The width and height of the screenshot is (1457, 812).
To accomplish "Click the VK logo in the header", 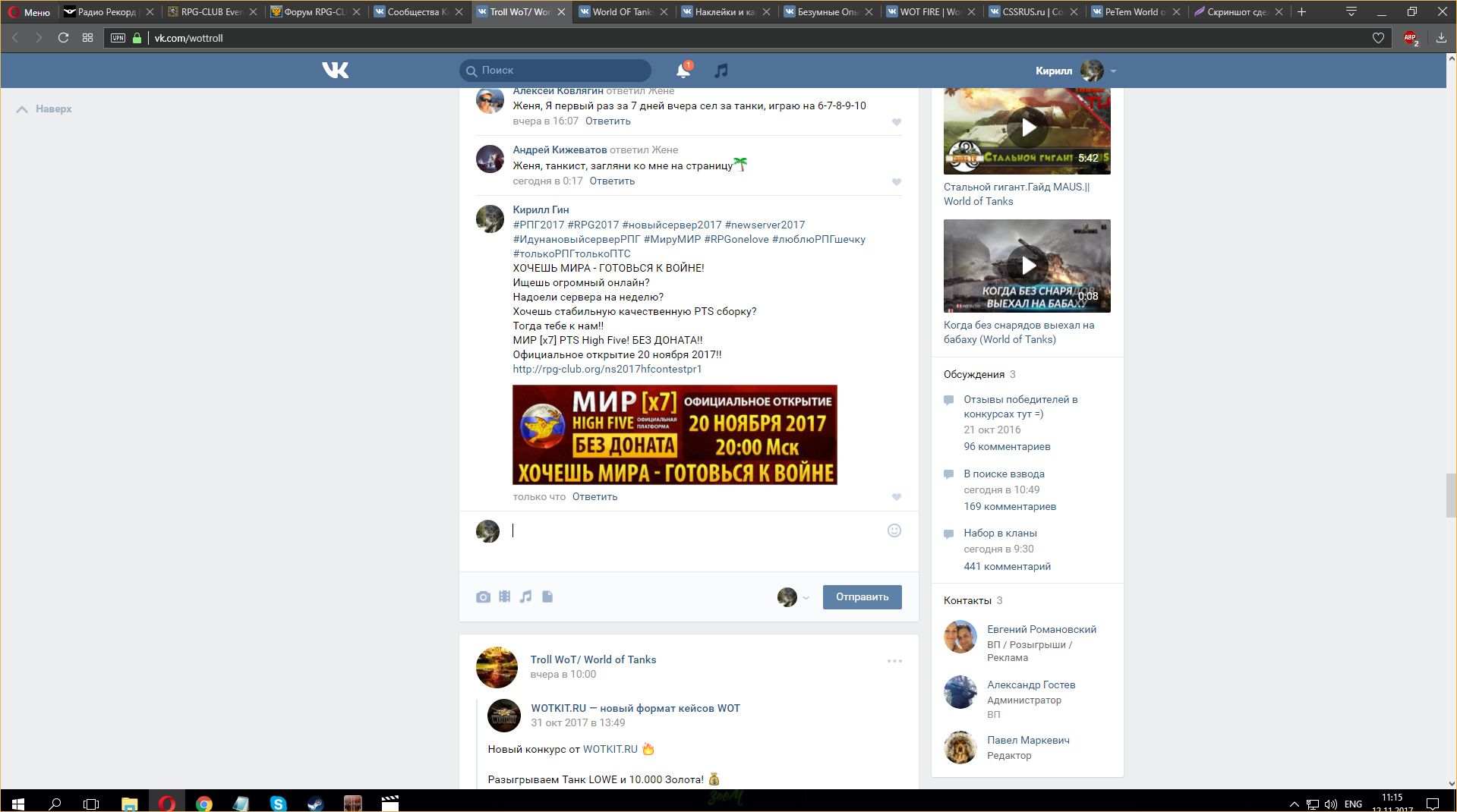I will point(335,71).
